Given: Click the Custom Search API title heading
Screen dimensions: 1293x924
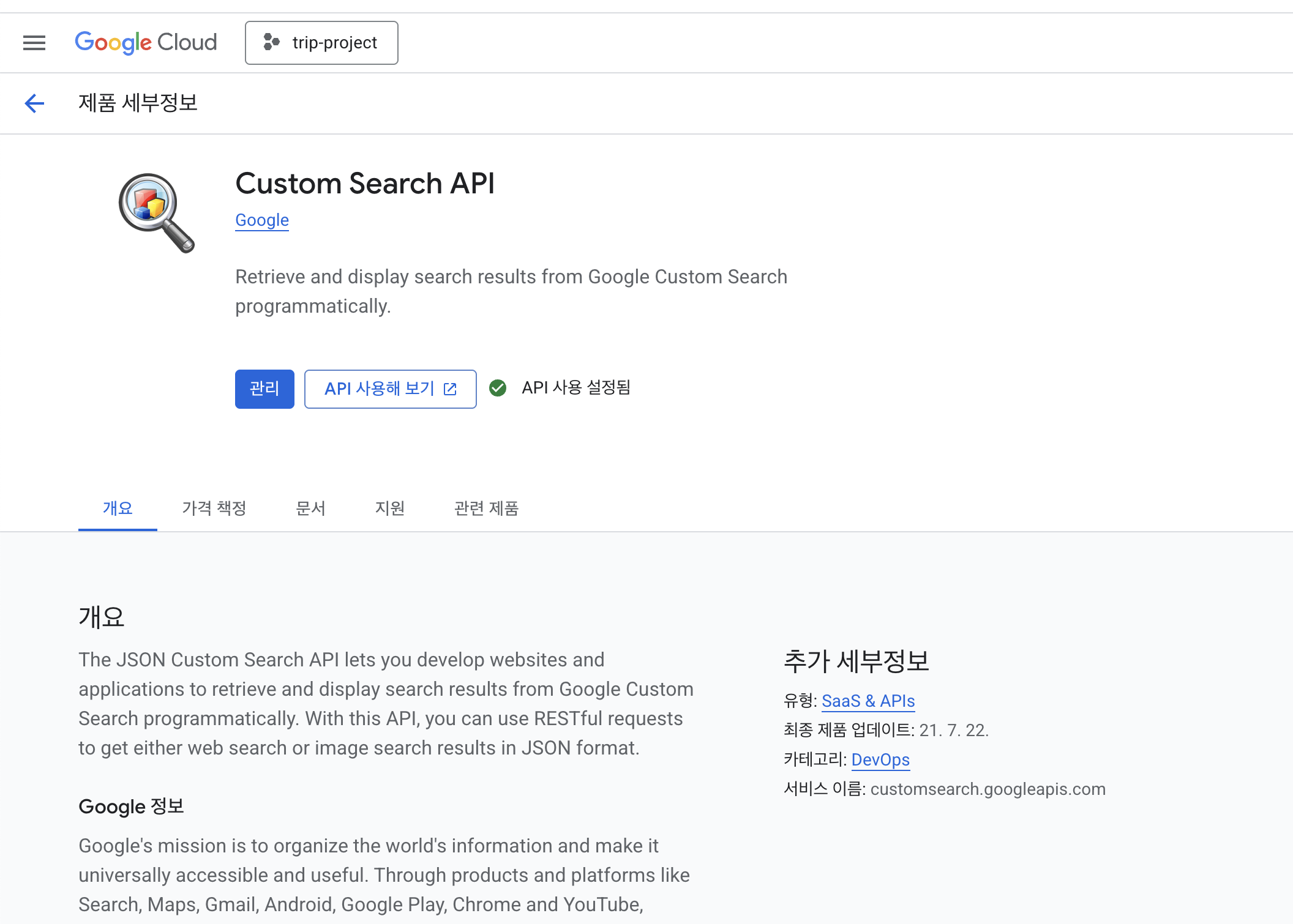Looking at the screenshot, I should click(365, 184).
